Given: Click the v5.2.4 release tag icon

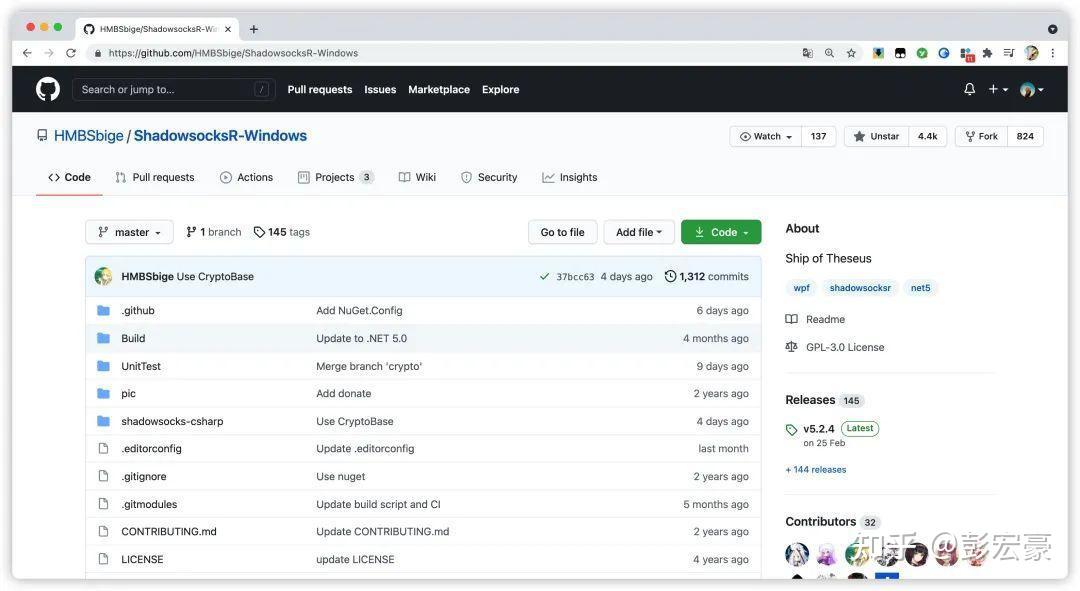Looking at the screenshot, I should [x=792, y=430].
